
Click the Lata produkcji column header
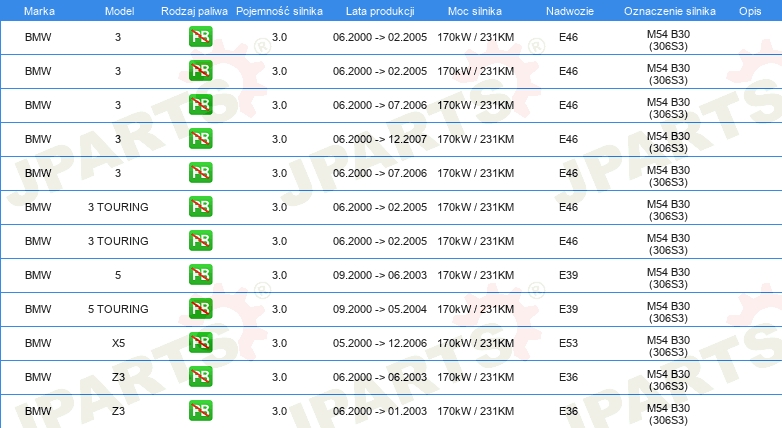pos(380,11)
